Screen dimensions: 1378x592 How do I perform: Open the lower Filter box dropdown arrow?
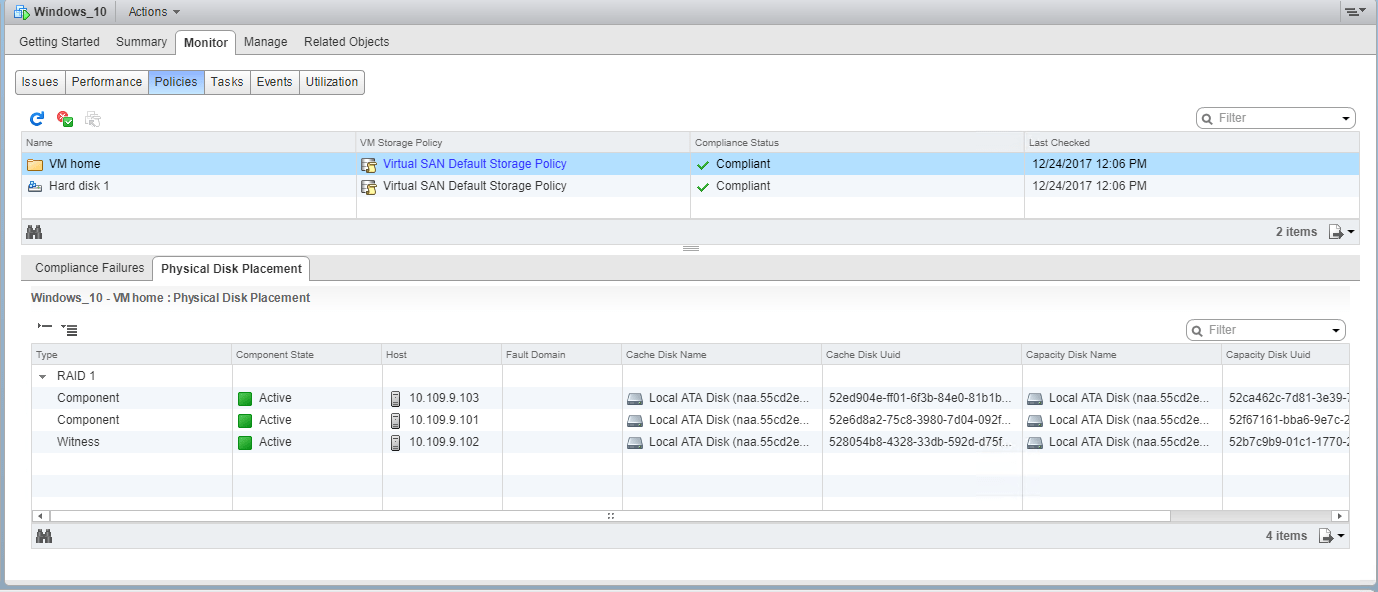click(1335, 330)
